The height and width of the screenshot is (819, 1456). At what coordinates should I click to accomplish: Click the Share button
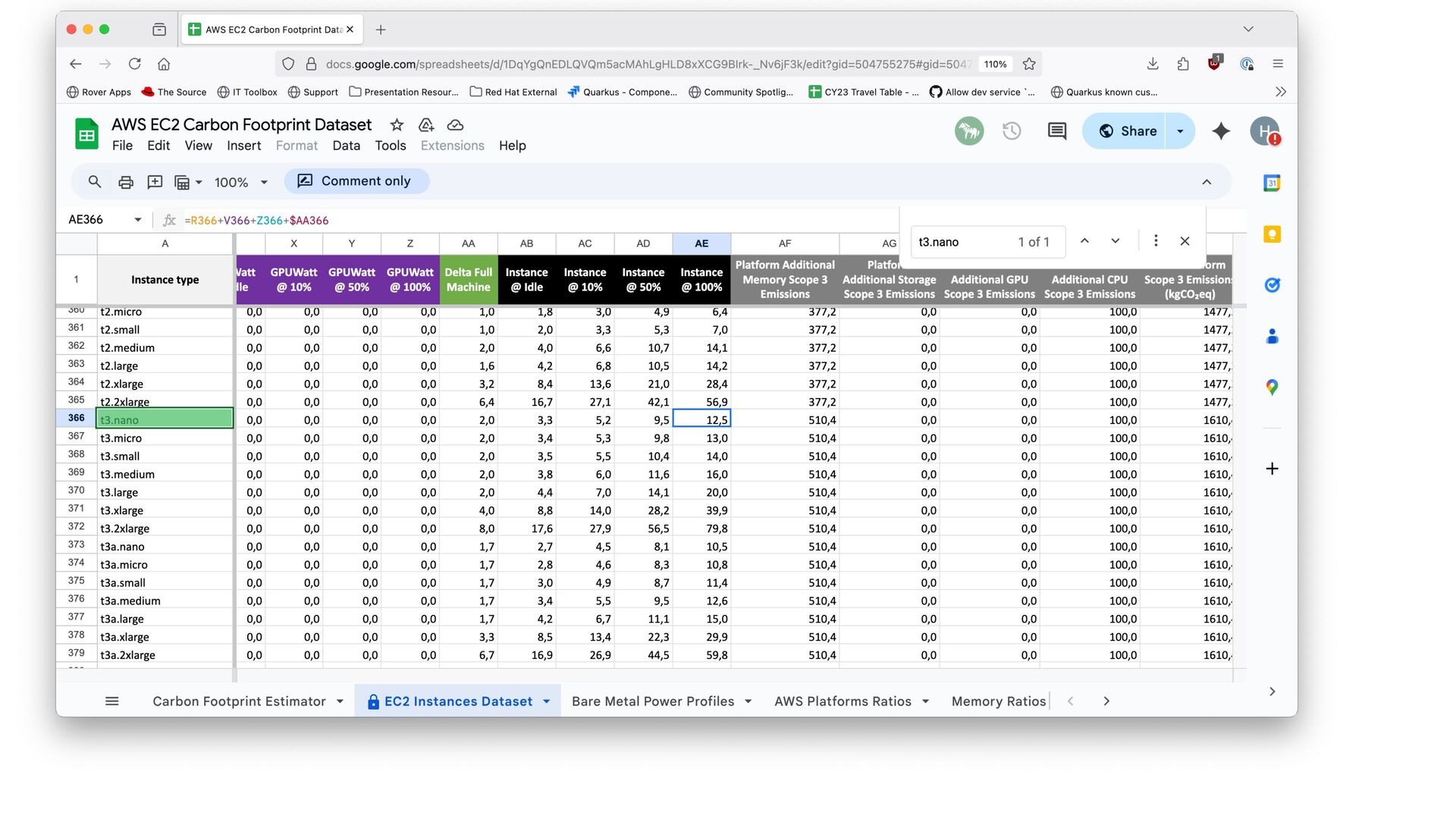[x=1128, y=131]
